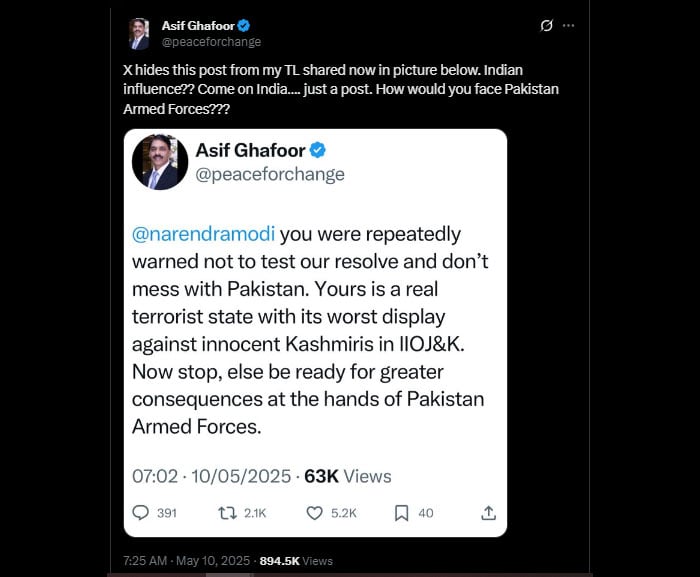Open the small profile avatar at the top of the post

(x=139, y=34)
